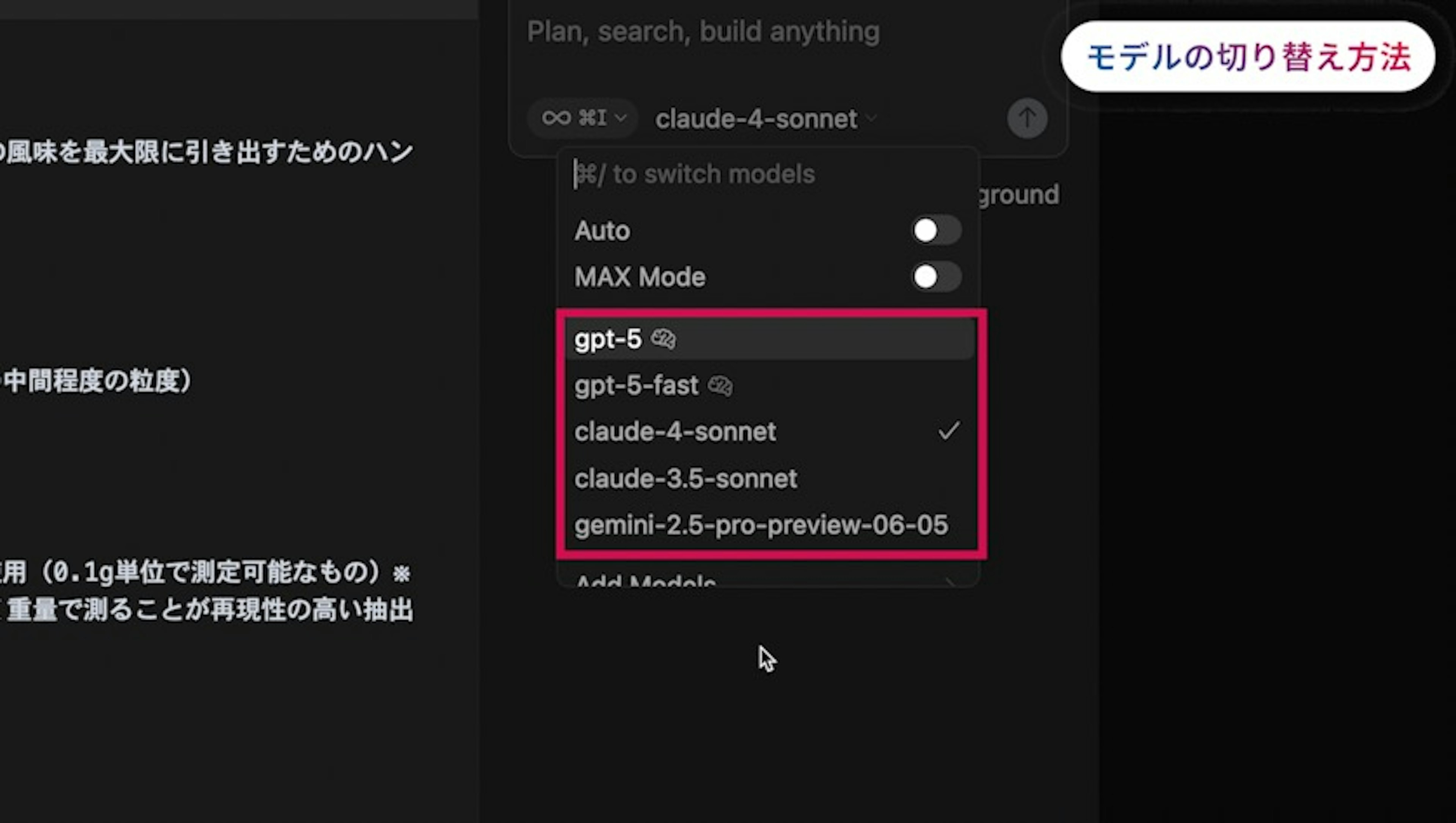Select claude-4-sonnet in the list
This screenshot has height=823, width=1456.
point(675,432)
